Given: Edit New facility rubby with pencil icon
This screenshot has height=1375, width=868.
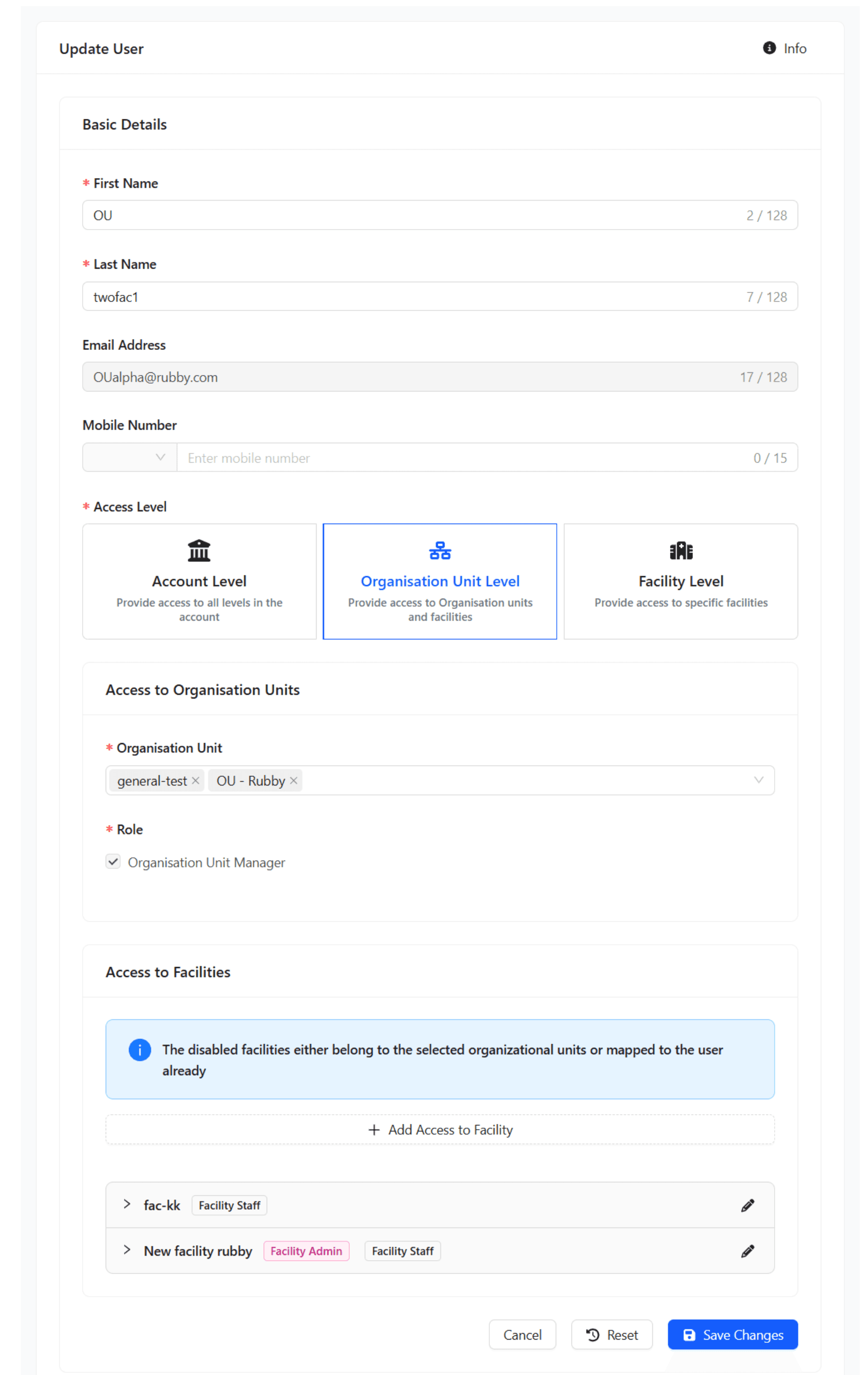Looking at the screenshot, I should coord(747,1251).
